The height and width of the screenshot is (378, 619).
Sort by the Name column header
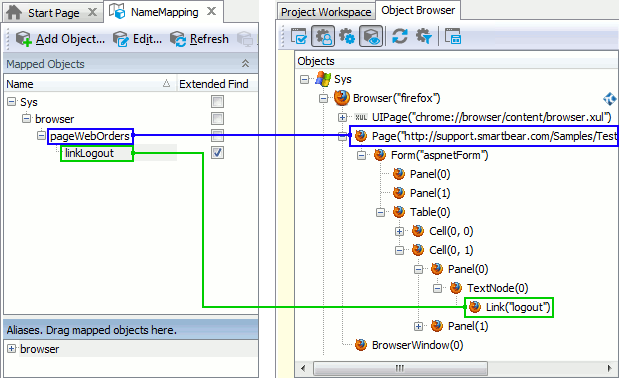[x=90, y=84]
